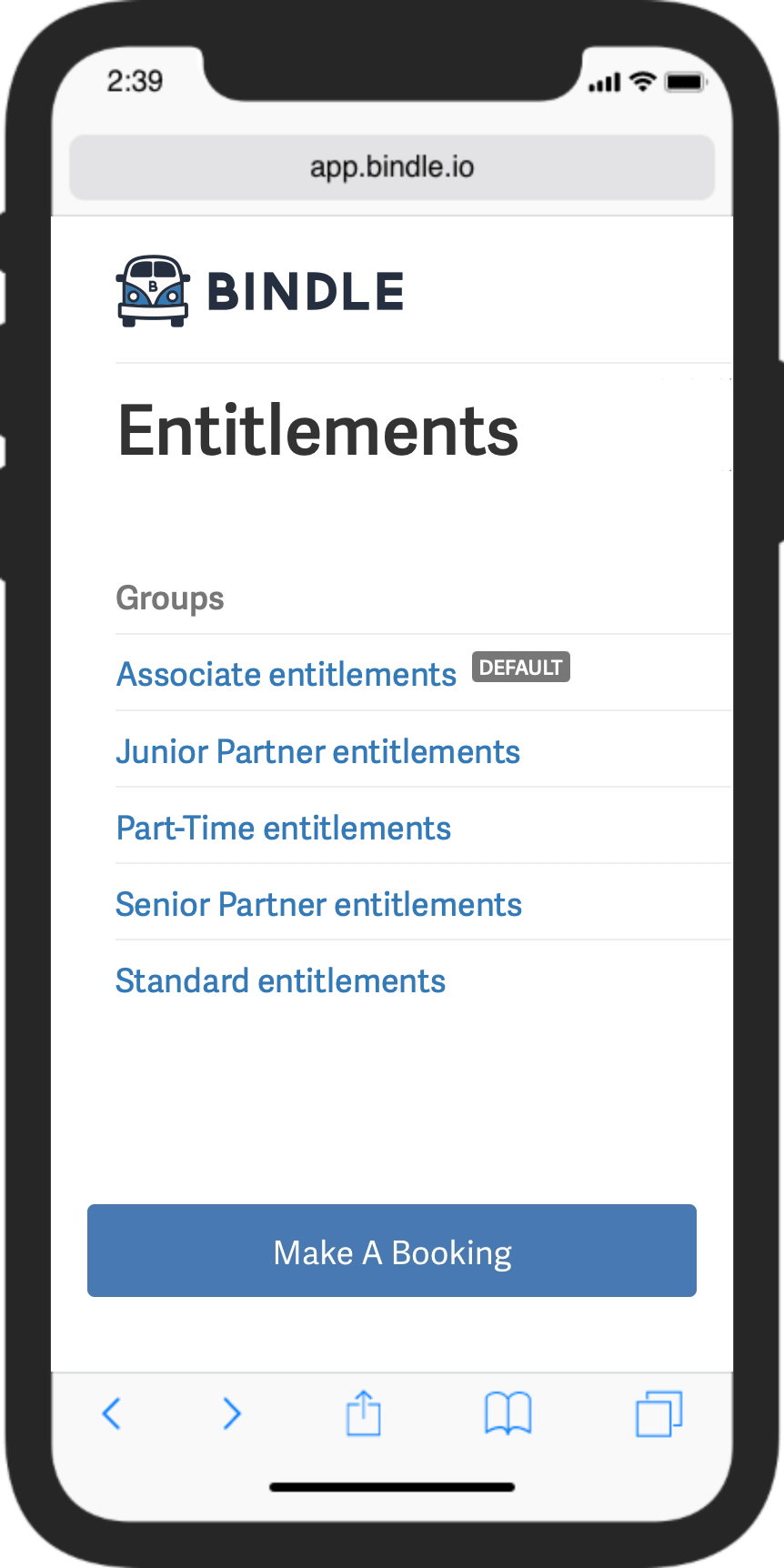
Task: Tap the battery status icon
Action: click(686, 83)
